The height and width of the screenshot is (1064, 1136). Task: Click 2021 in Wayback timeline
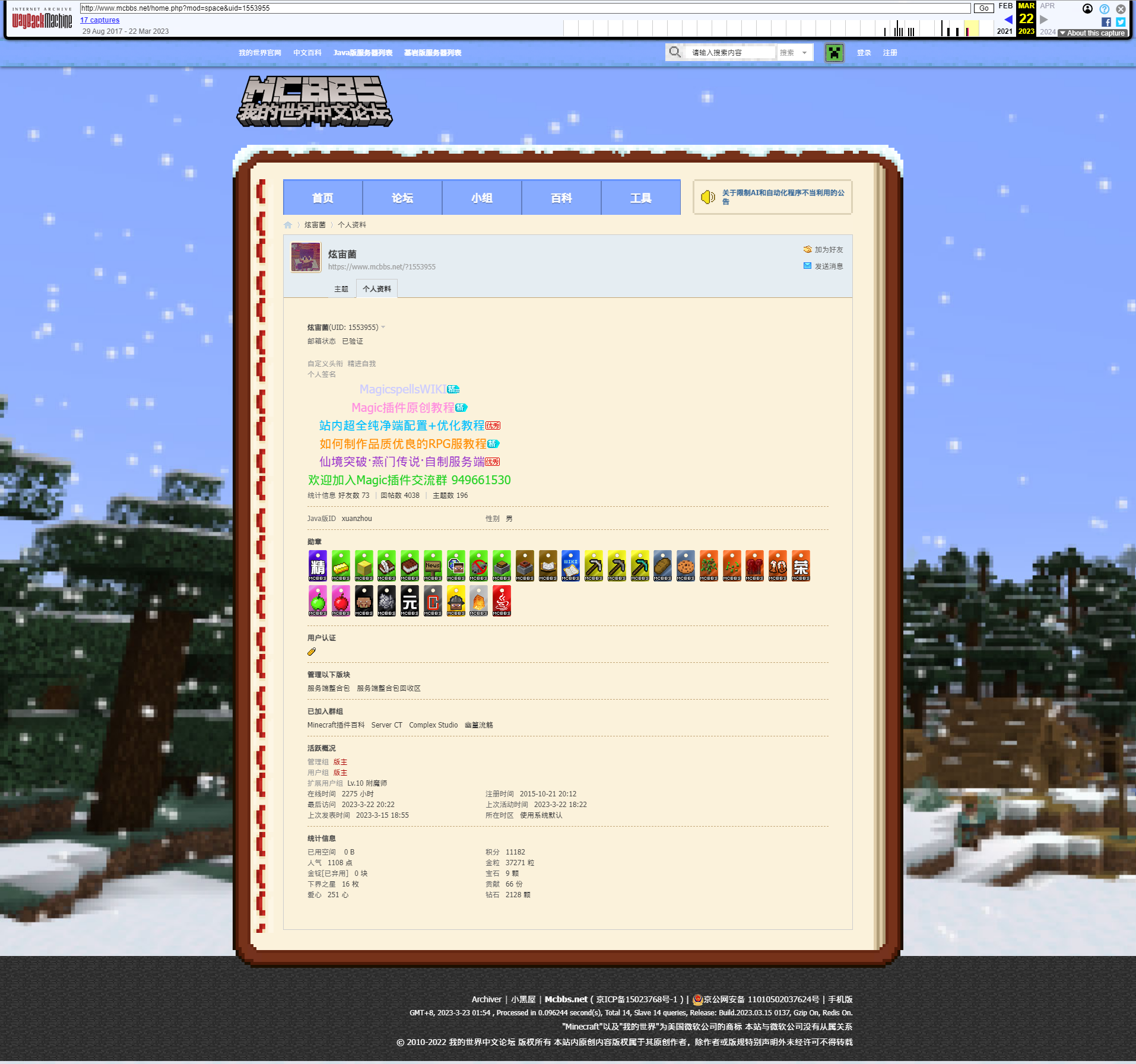pyautogui.click(x=1005, y=31)
